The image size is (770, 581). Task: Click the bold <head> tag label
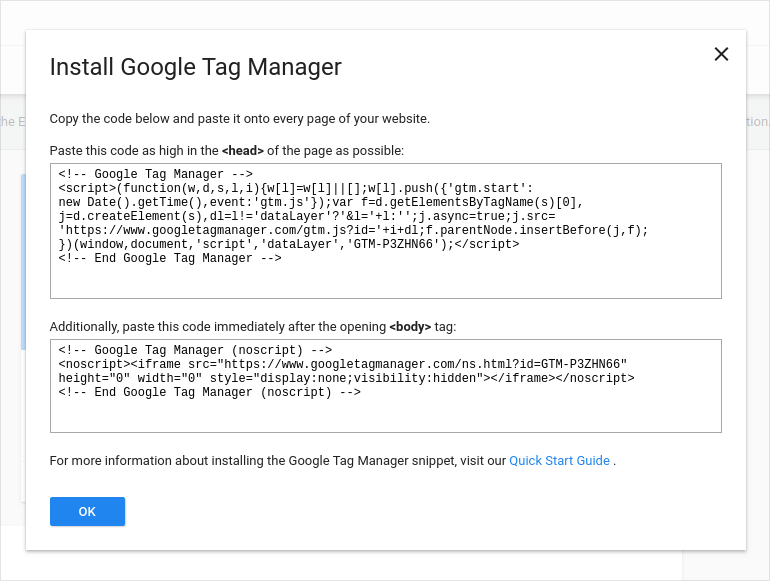click(243, 151)
